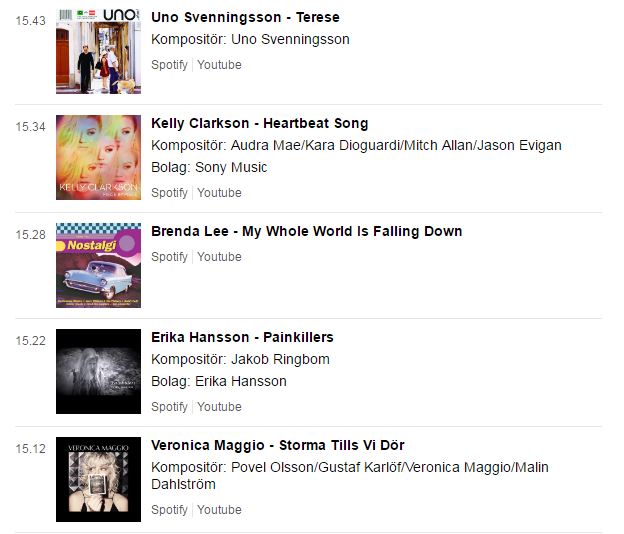Click the Kelly Clarkson album cover thumbnail

98,158
